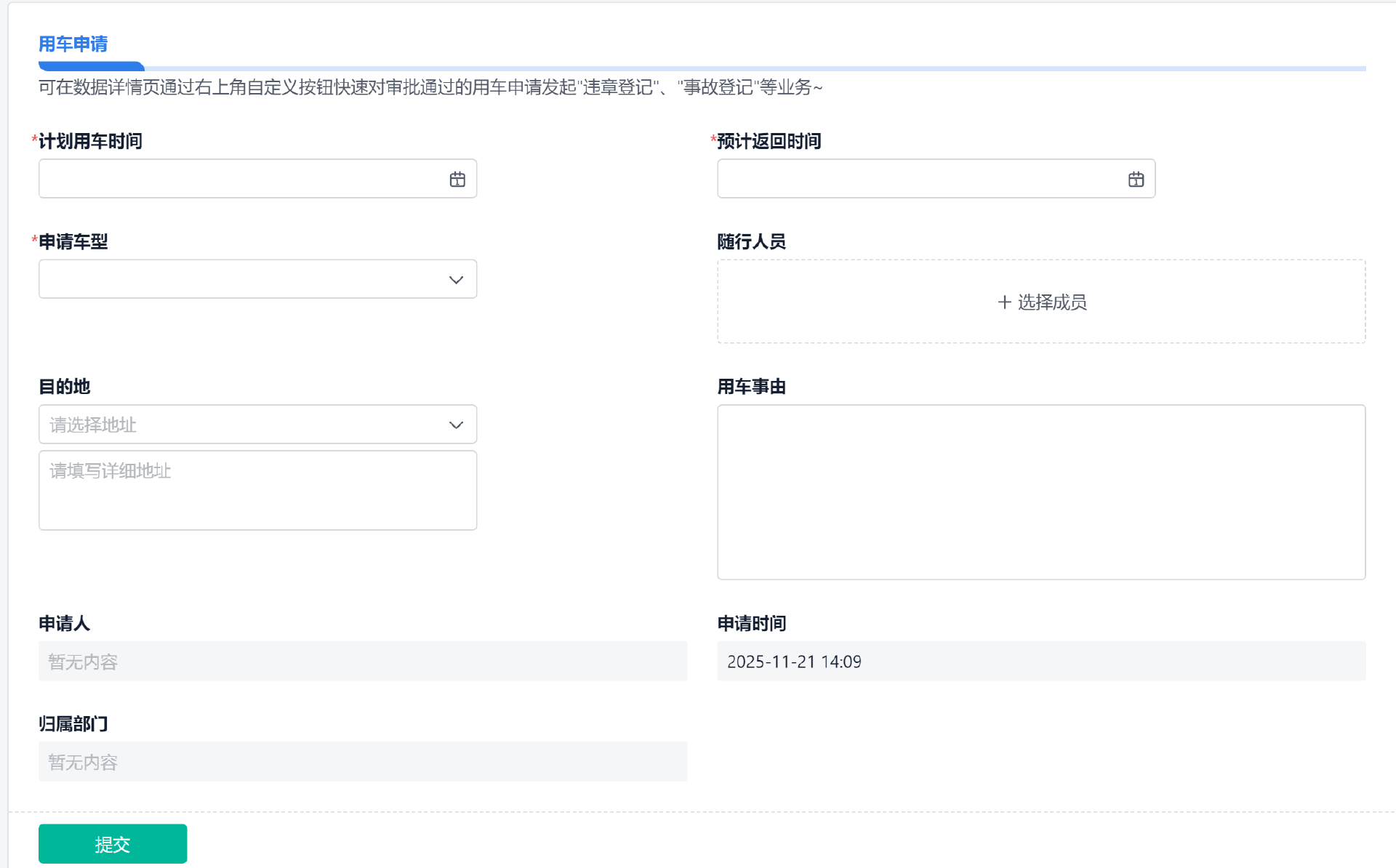The height and width of the screenshot is (868, 1396).
Task: Click the form description text about 违章登记
Action: pyautogui.click(x=430, y=88)
